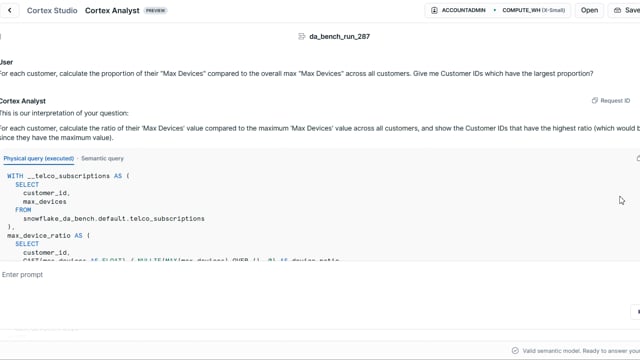The image size is (640, 360).
Task: Click the ACCOUNTADMIN role user icon
Action: [x=434, y=10]
